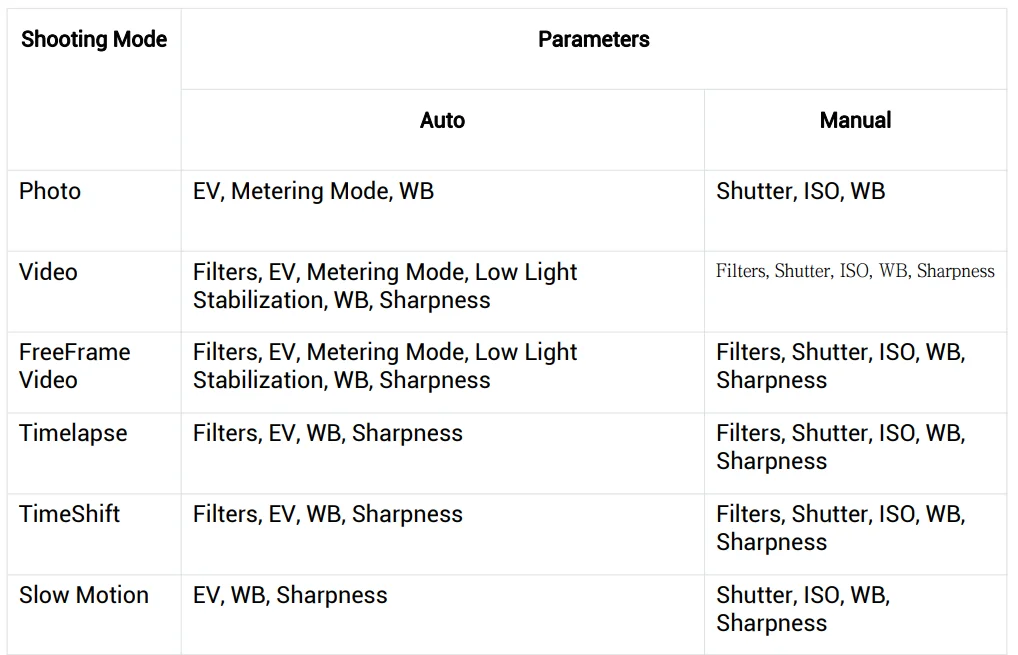Click TimeShift's Auto parameters cell

(327, 514)
